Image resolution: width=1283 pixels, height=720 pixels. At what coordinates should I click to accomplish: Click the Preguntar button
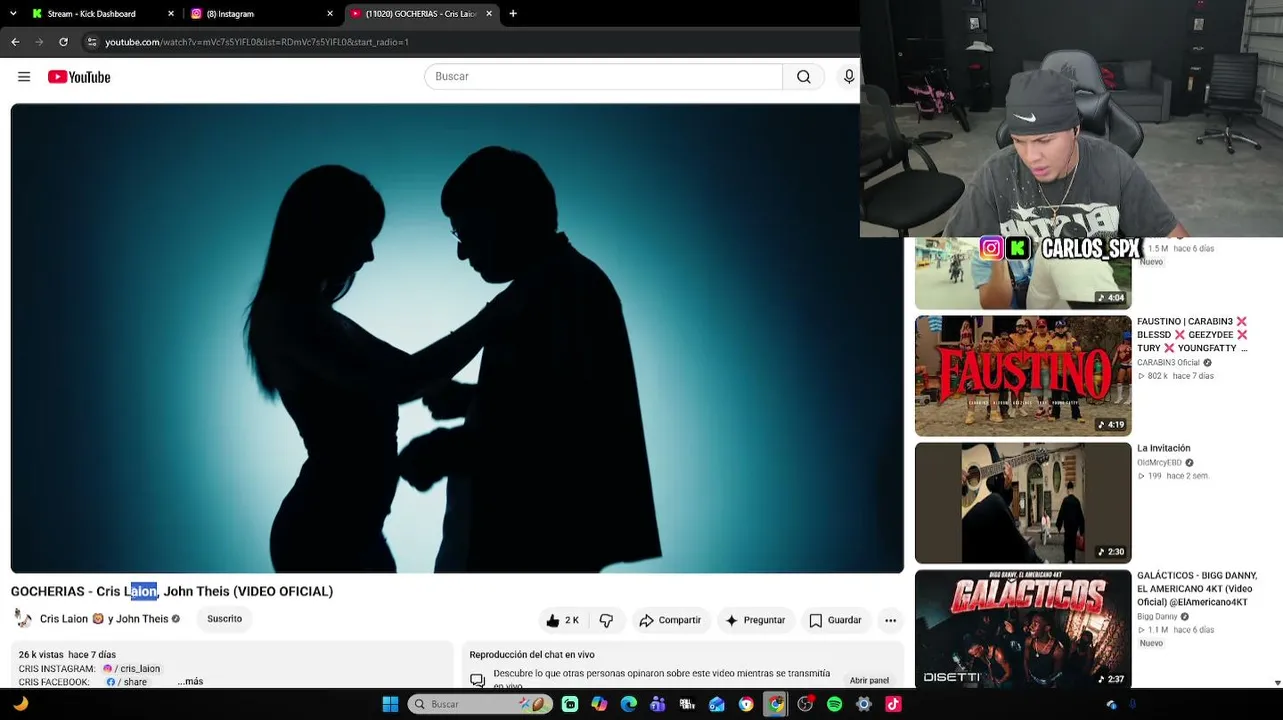pyautogui.click(x=755, y=620)
